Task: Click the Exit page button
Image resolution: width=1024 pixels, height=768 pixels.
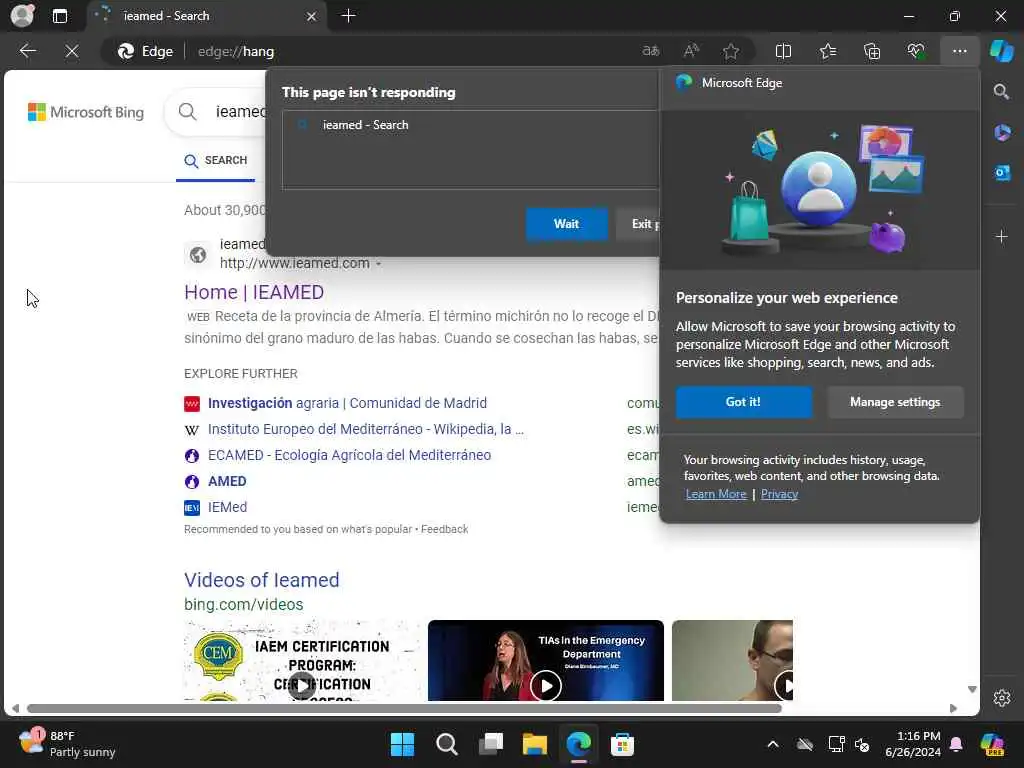Action: pyautogui.click(x=639, y=224)
